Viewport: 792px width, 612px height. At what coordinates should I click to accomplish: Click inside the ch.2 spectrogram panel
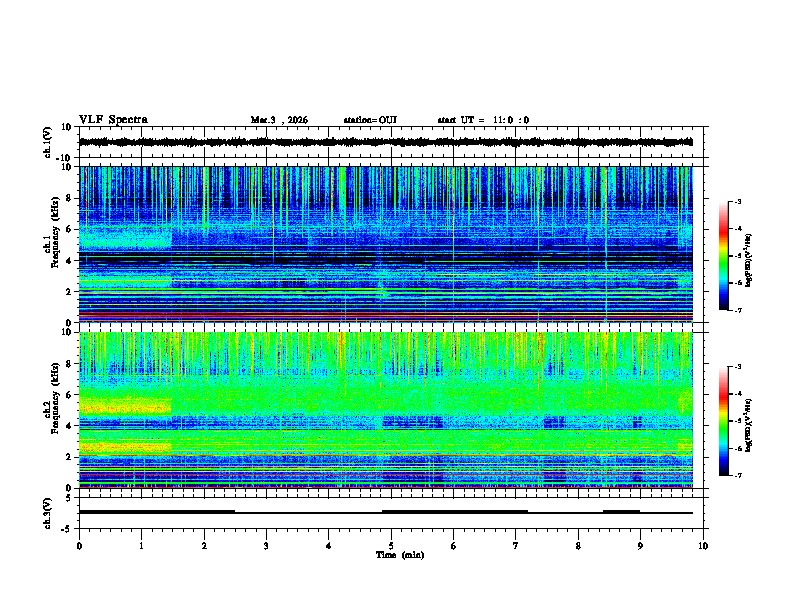(x=386, y=410)
